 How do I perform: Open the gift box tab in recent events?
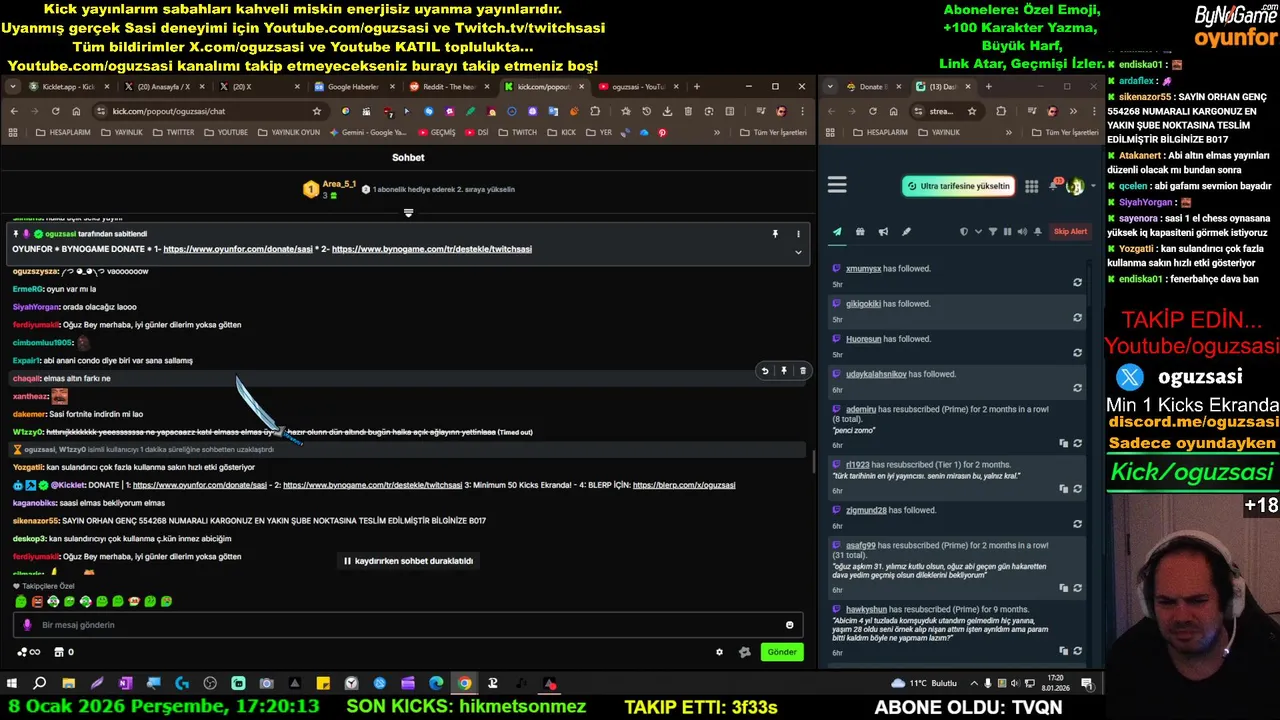click(x=860, y=232)
